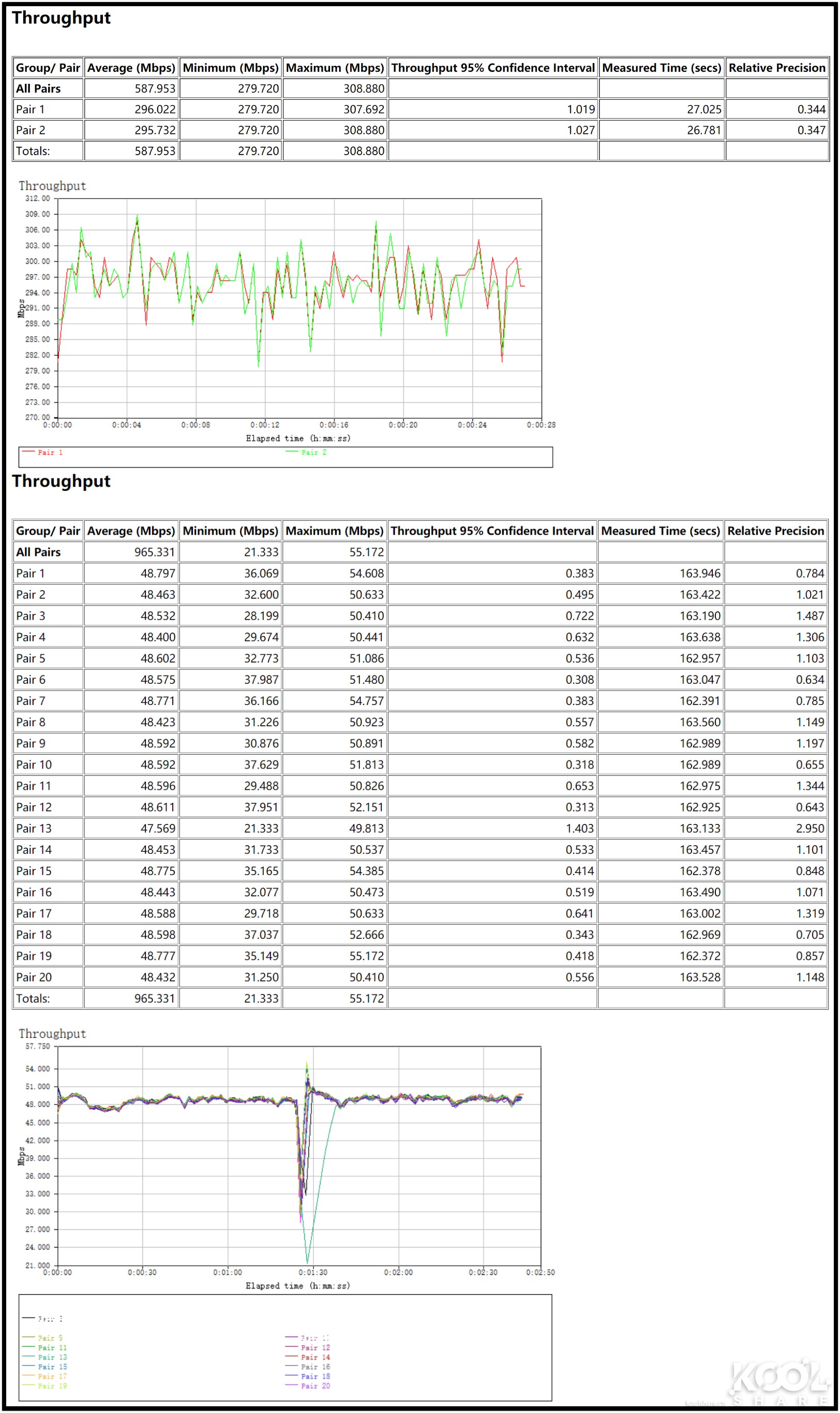Viewport: 840px width, 1413px height.
Task: Select Pair 1 average 48.797 in second table
Action: [x=158, y=573]
